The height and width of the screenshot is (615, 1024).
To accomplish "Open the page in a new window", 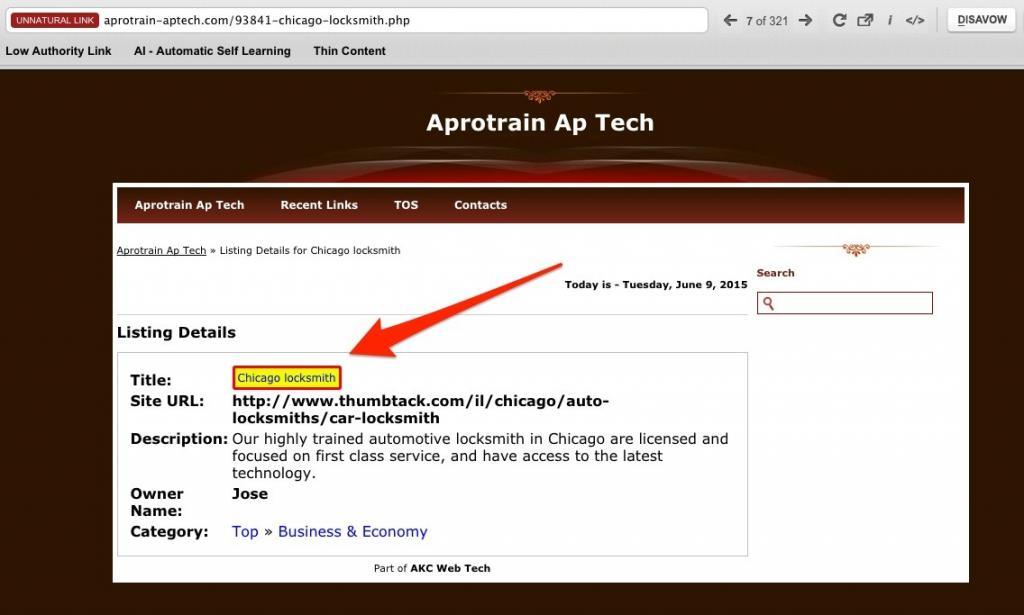I will click(865, 19).
